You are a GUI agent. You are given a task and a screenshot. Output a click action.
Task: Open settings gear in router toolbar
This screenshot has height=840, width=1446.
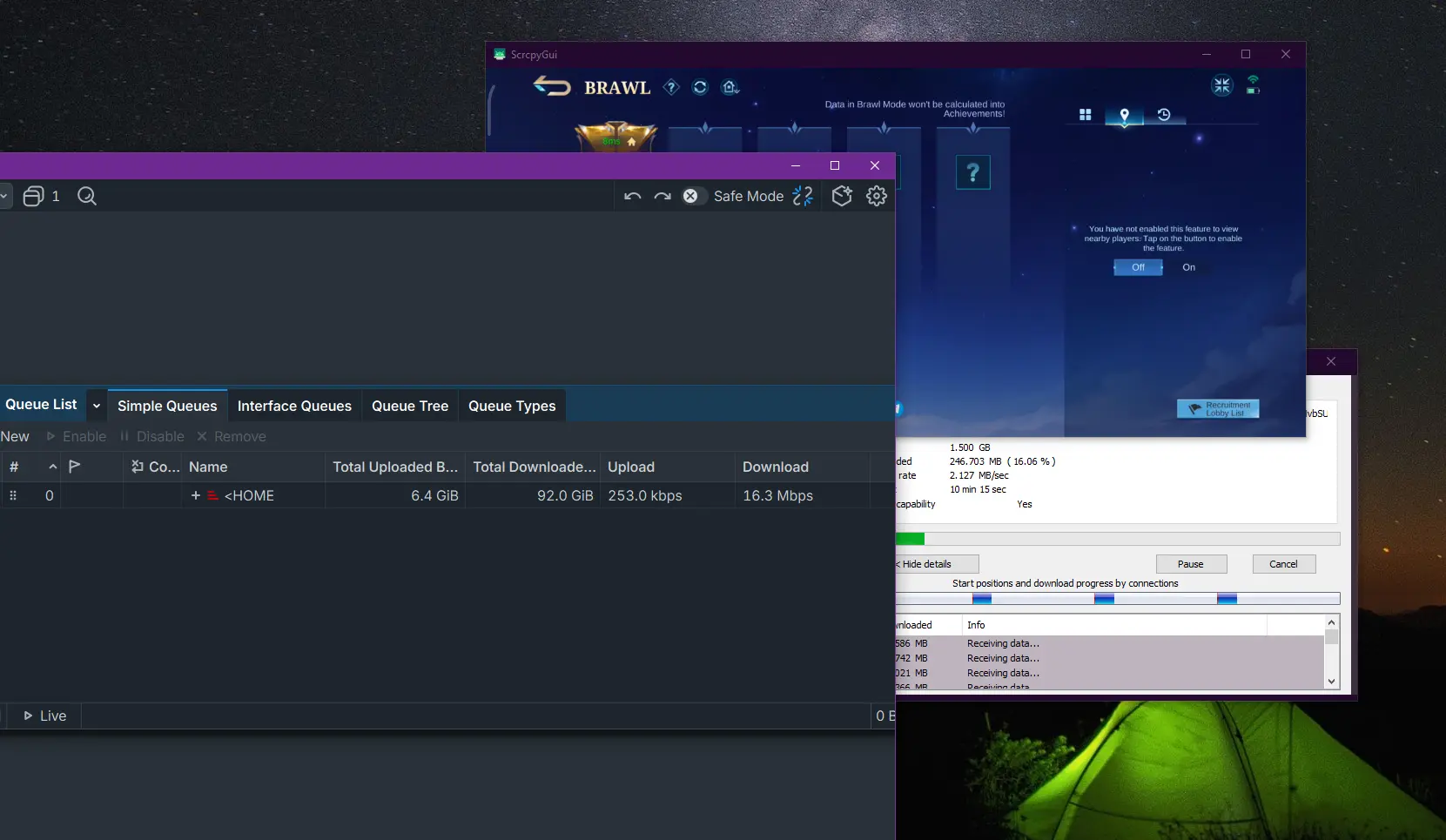[x=877, y=196]
